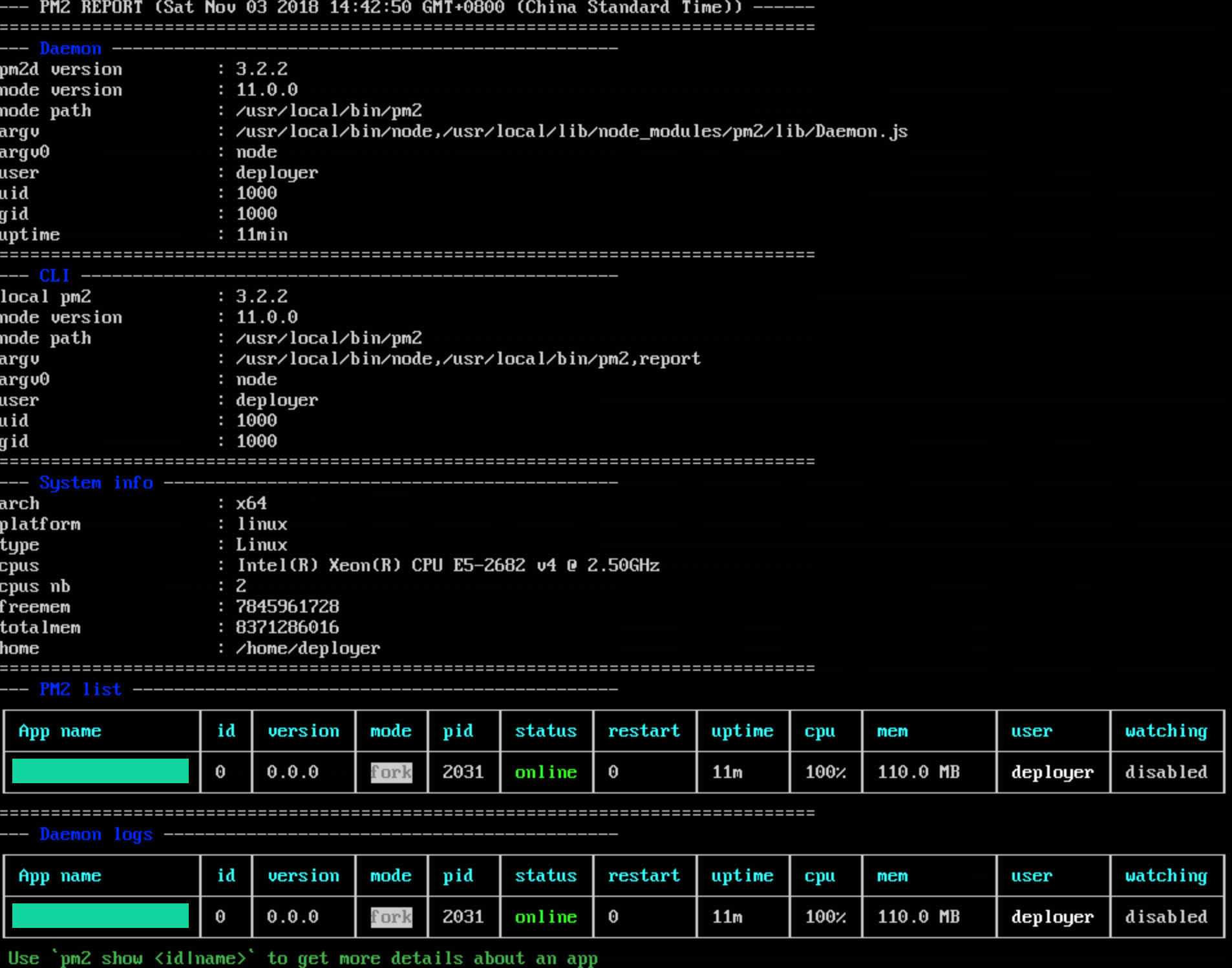The width and height of the screenshot is (1232, 968).
Task: Click the 'pm2d version' label
Action: click(x=61, y=69)
